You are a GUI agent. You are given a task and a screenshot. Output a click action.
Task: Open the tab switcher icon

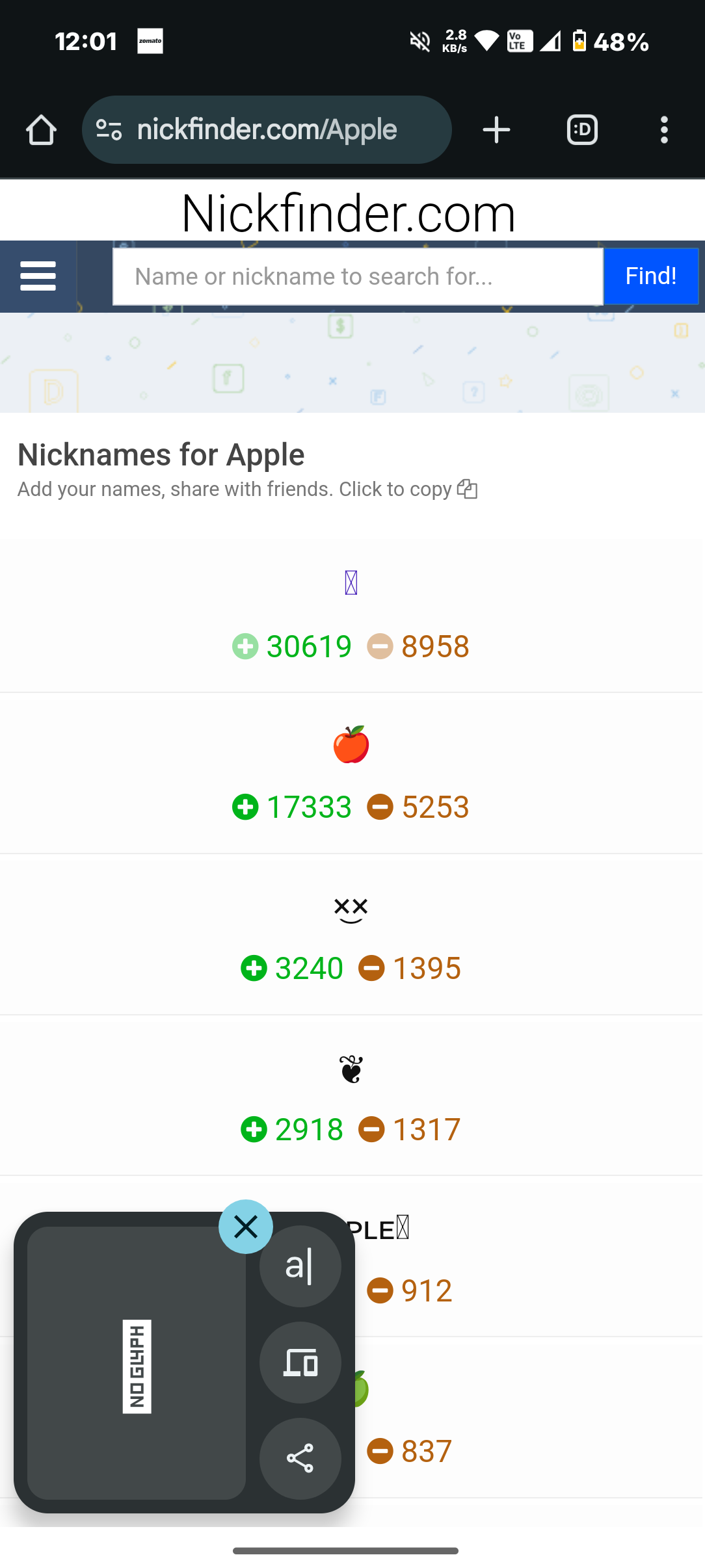(x=582, y=130)
